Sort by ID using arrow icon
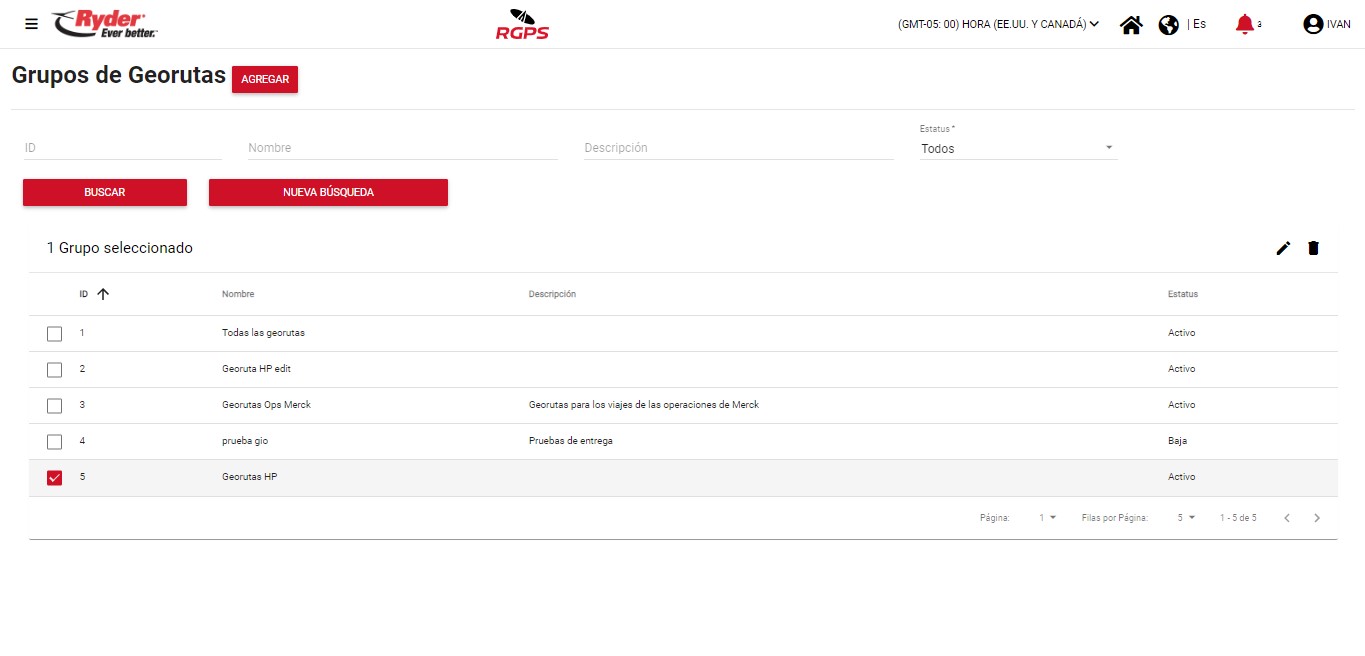1365x656 pixels. (x=102, y=294)
